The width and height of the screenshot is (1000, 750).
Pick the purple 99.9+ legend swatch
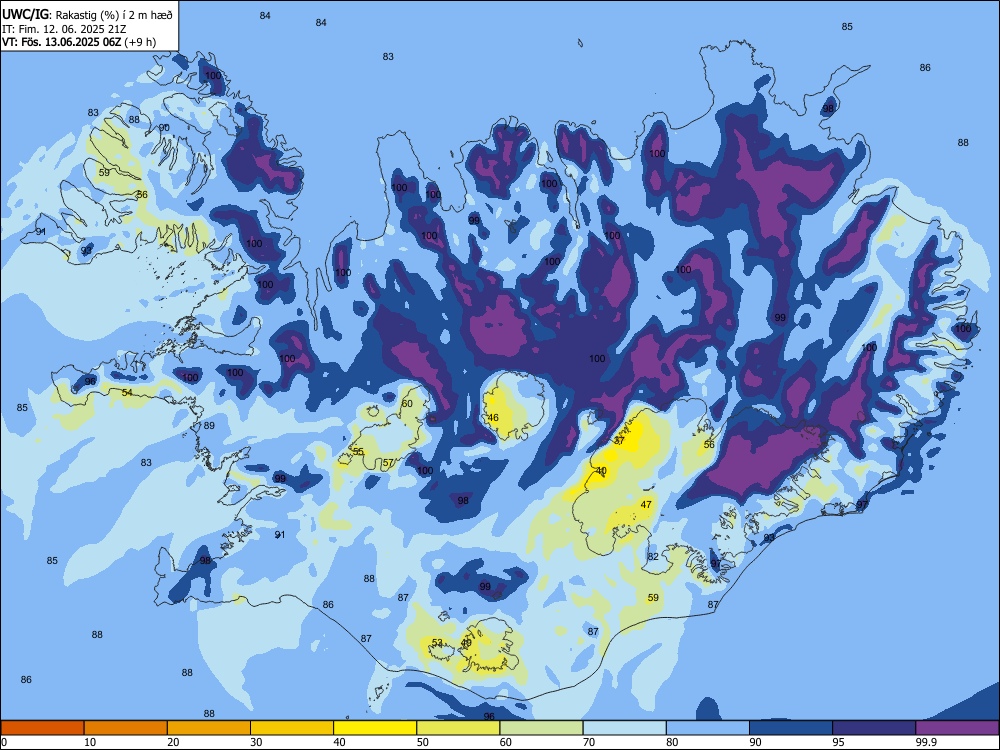[x=957, y=728]
